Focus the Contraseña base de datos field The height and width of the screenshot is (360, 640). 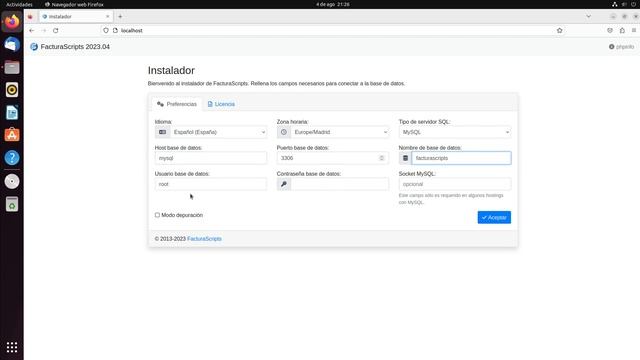click(340, 184)
